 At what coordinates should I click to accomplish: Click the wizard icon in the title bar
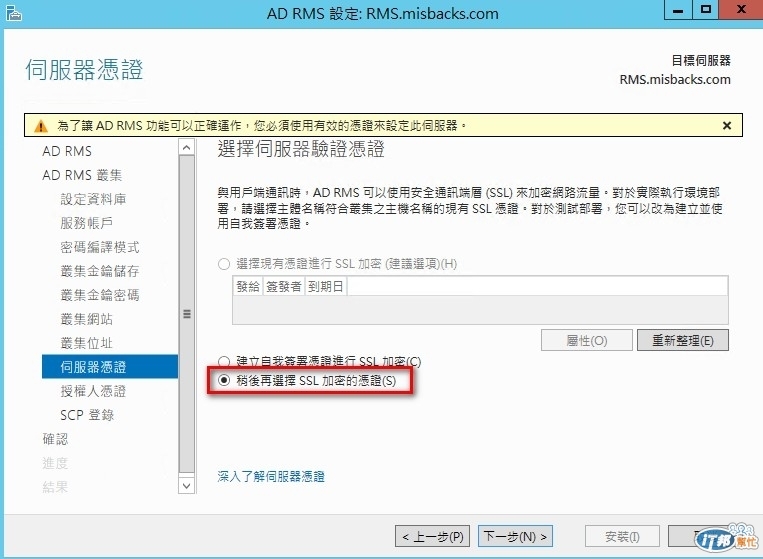[13, 13]
